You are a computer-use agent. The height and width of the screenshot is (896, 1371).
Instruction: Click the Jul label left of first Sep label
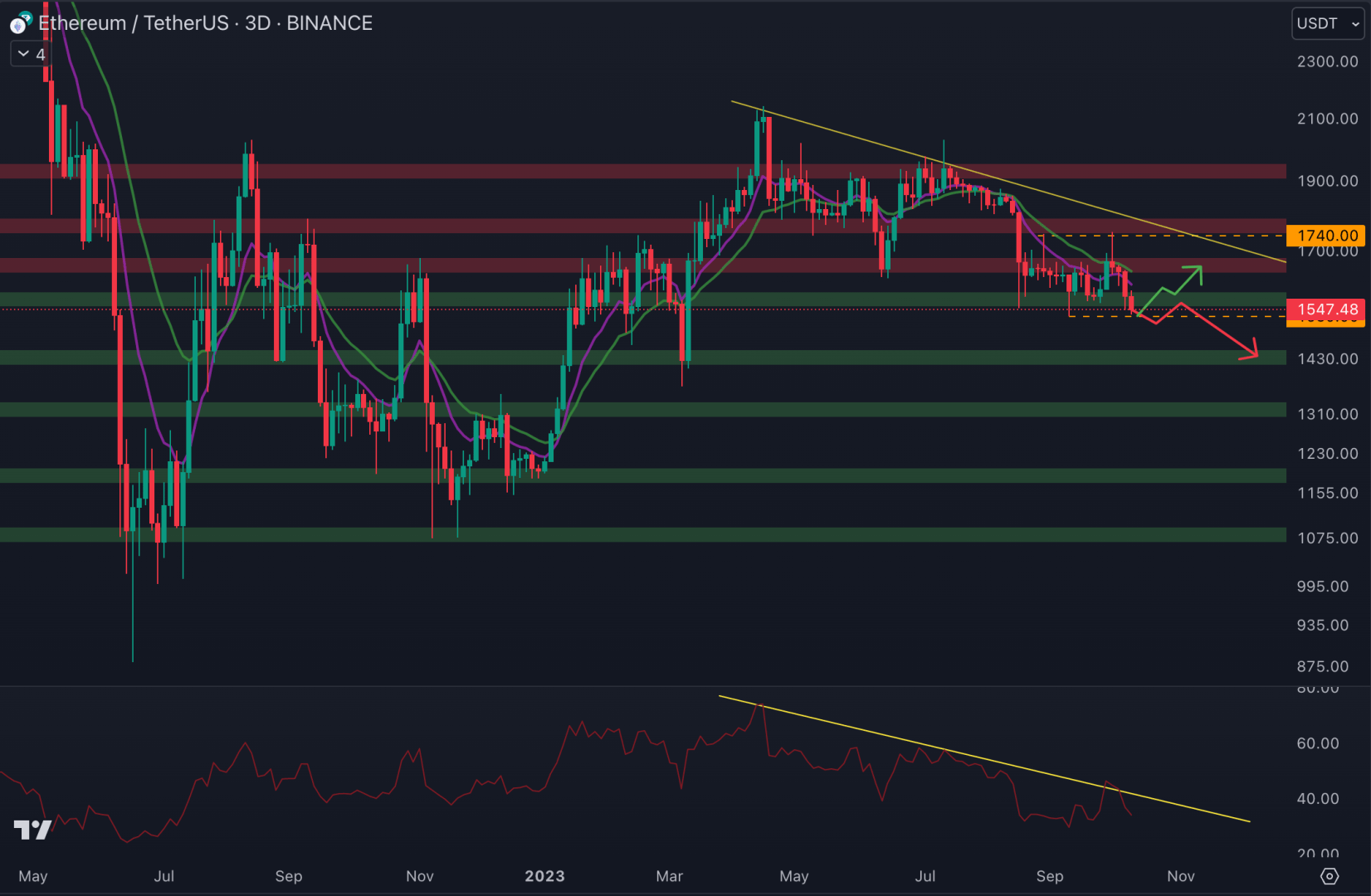pos(164,876)
